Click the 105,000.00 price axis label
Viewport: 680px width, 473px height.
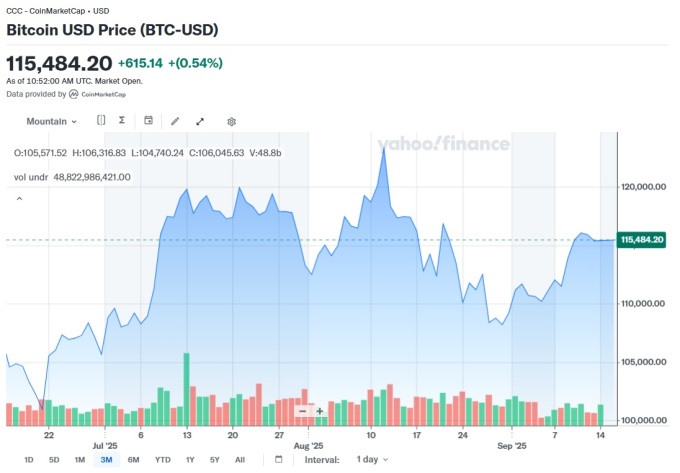tap(644, 362)
